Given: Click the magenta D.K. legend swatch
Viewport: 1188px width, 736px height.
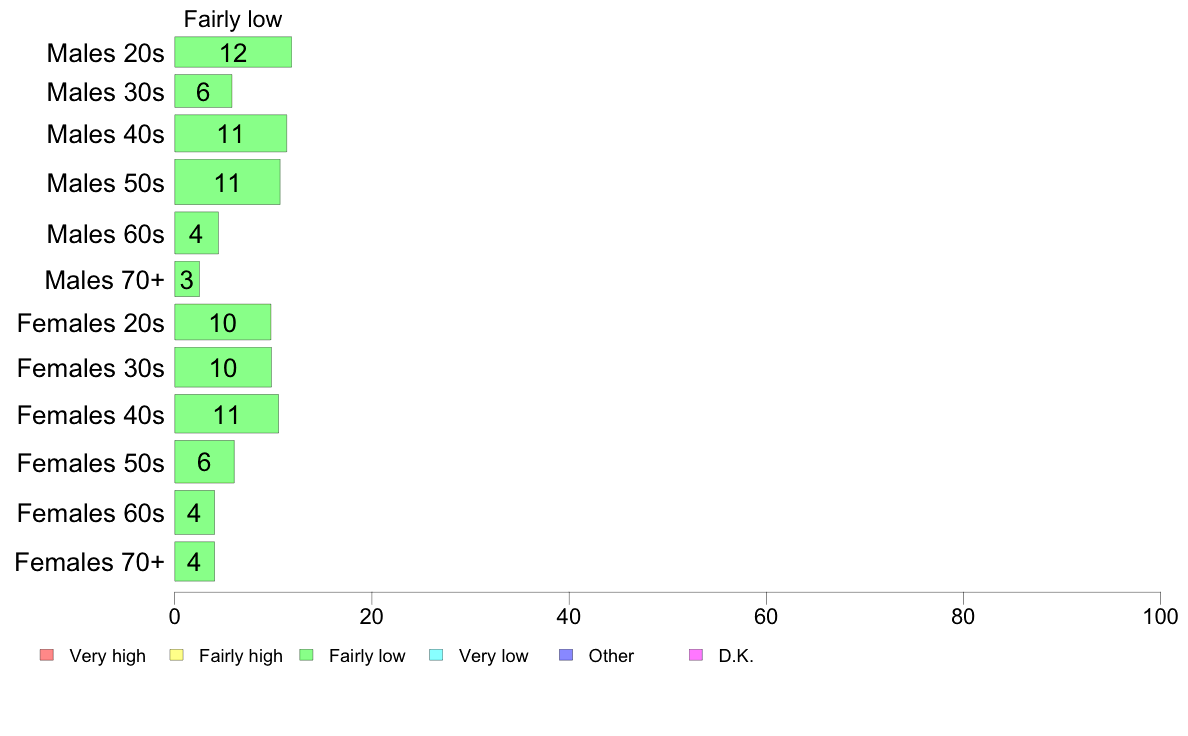Looking at the screenshot, I should tap(696, 655).
